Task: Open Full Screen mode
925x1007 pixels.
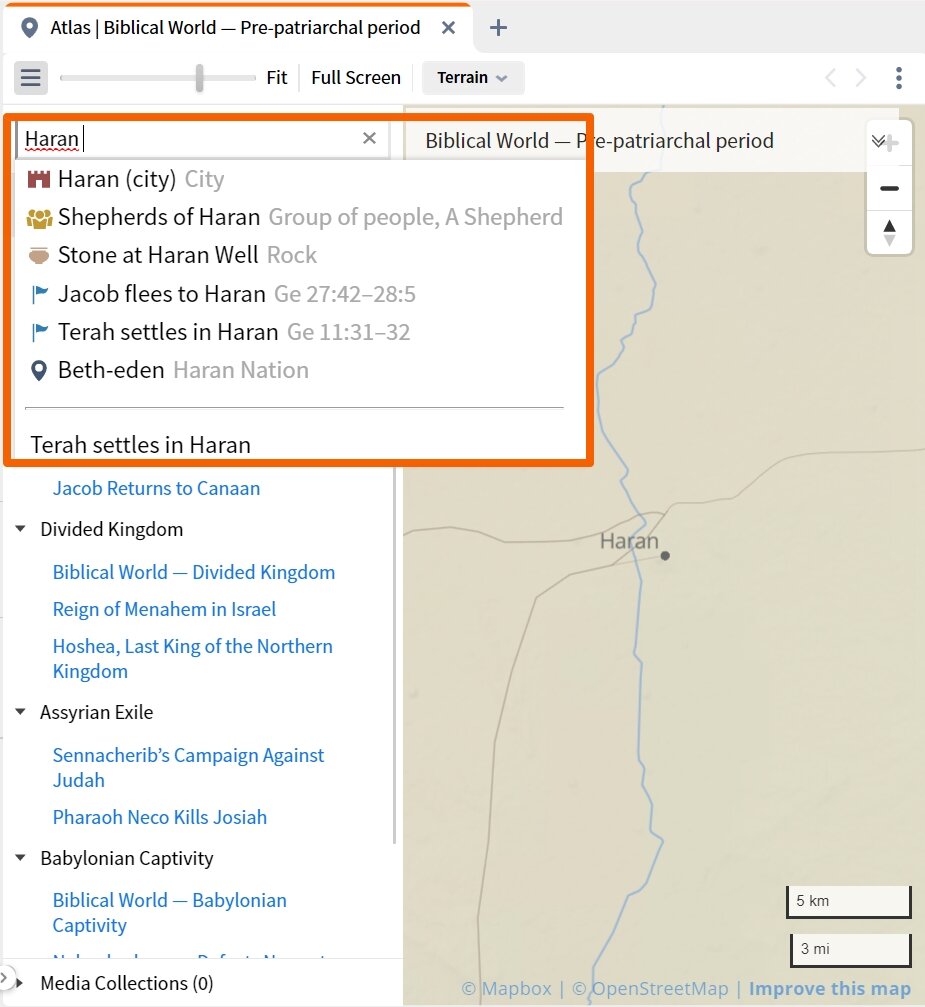Action: tap(356, 77)
